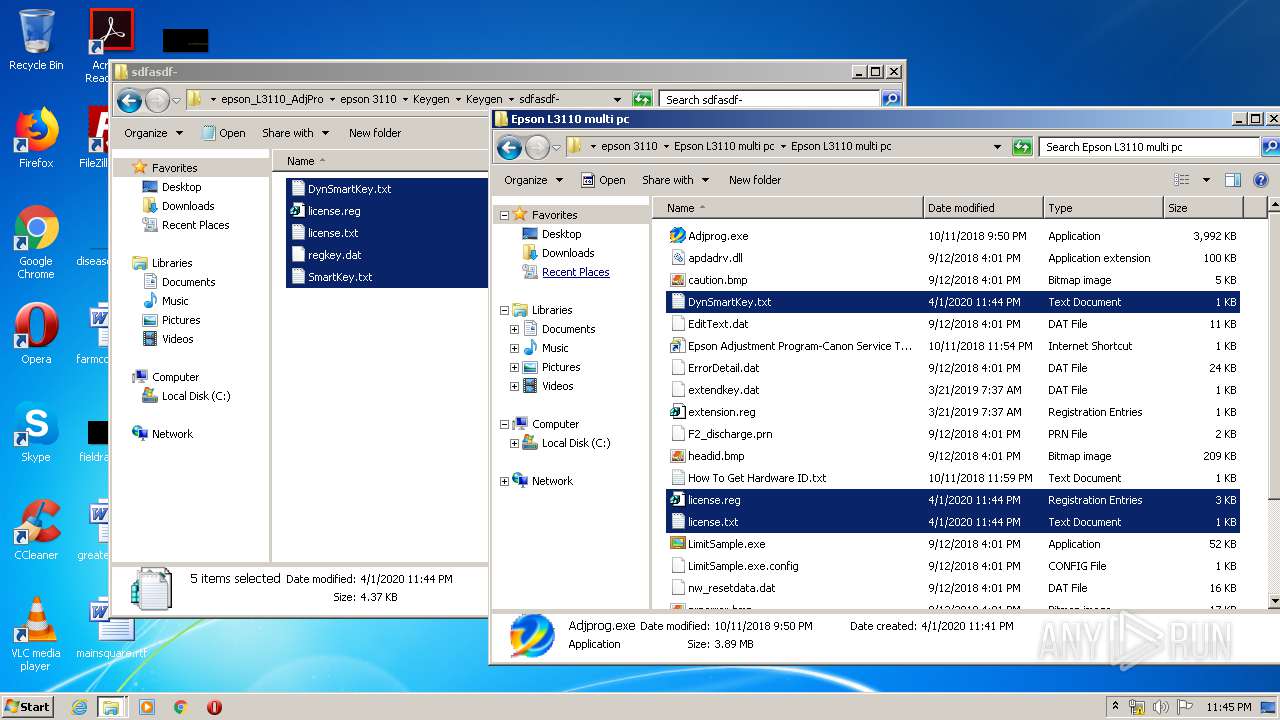Expand Documents library in Epson window
The width and height of the screenshot is (1280, 720).
point(514,329)
